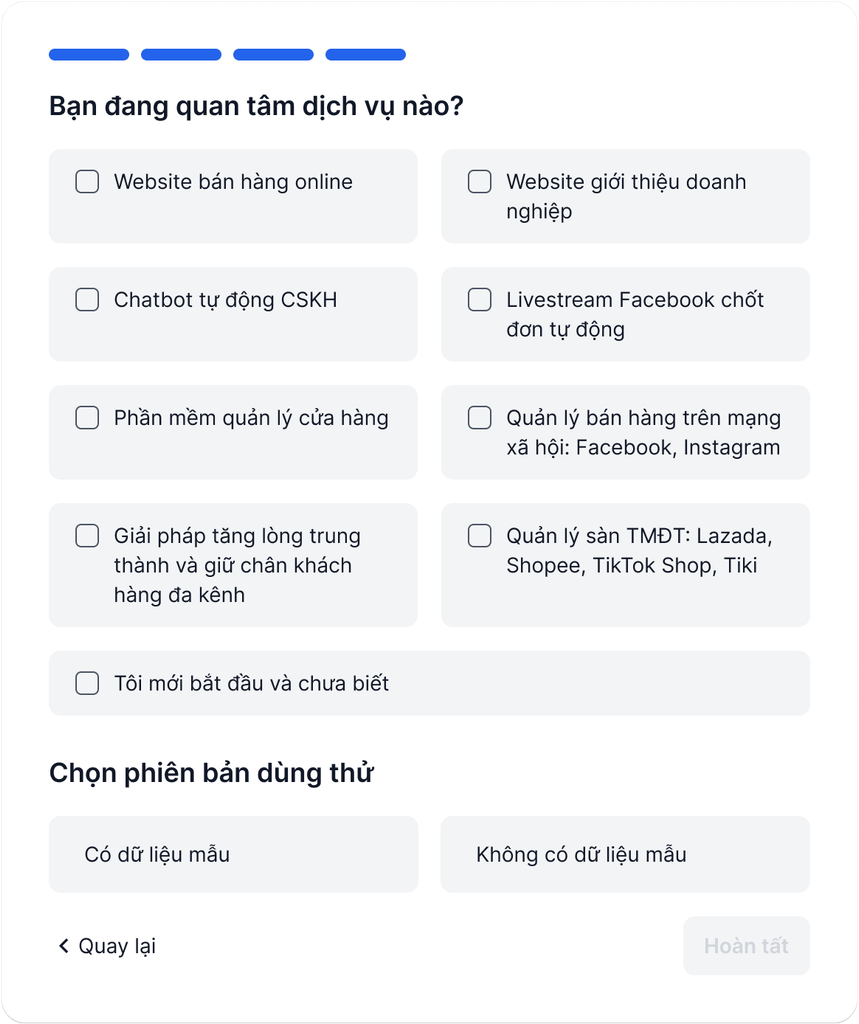
Task: Choose the Không có dữ liệu mẫu option
Action: click(625, 855)
